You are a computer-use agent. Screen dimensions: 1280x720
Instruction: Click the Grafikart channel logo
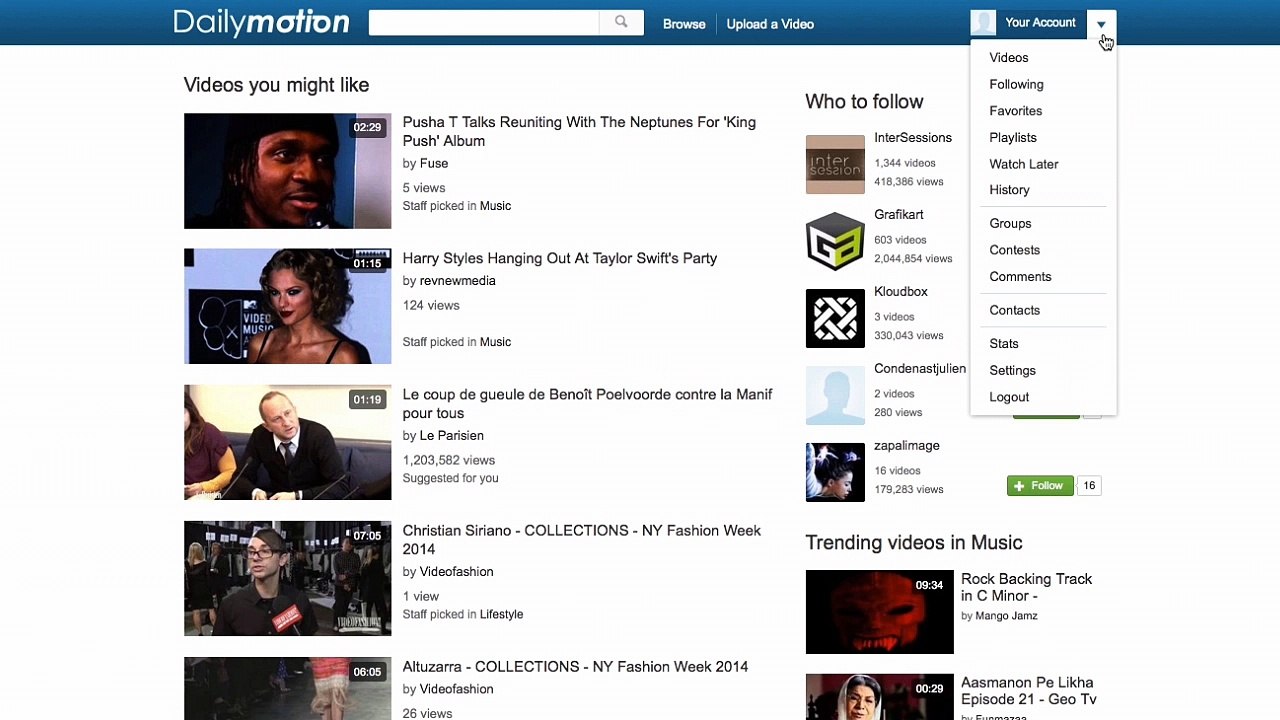point(835,241)
